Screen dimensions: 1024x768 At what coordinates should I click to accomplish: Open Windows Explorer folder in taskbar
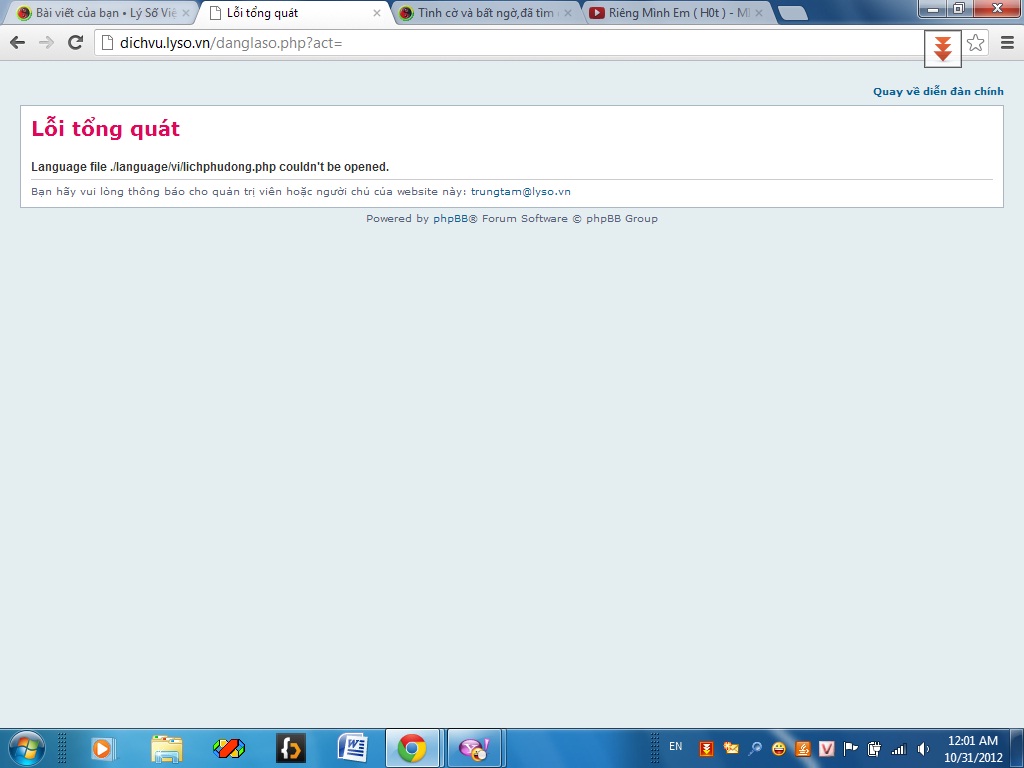tap(167, 748)
